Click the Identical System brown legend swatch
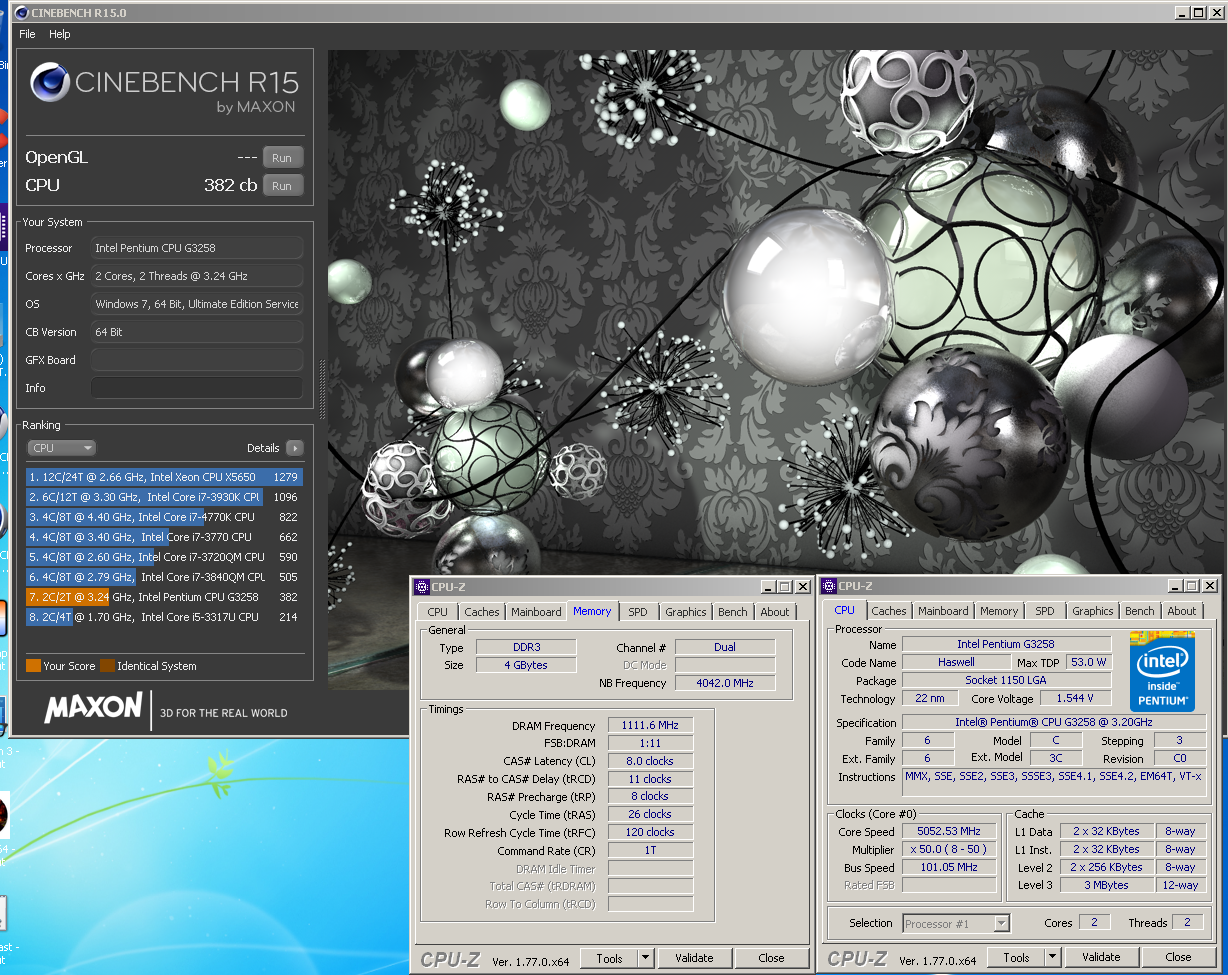This screenshot has height=975, width=1228. coord(107,666)
